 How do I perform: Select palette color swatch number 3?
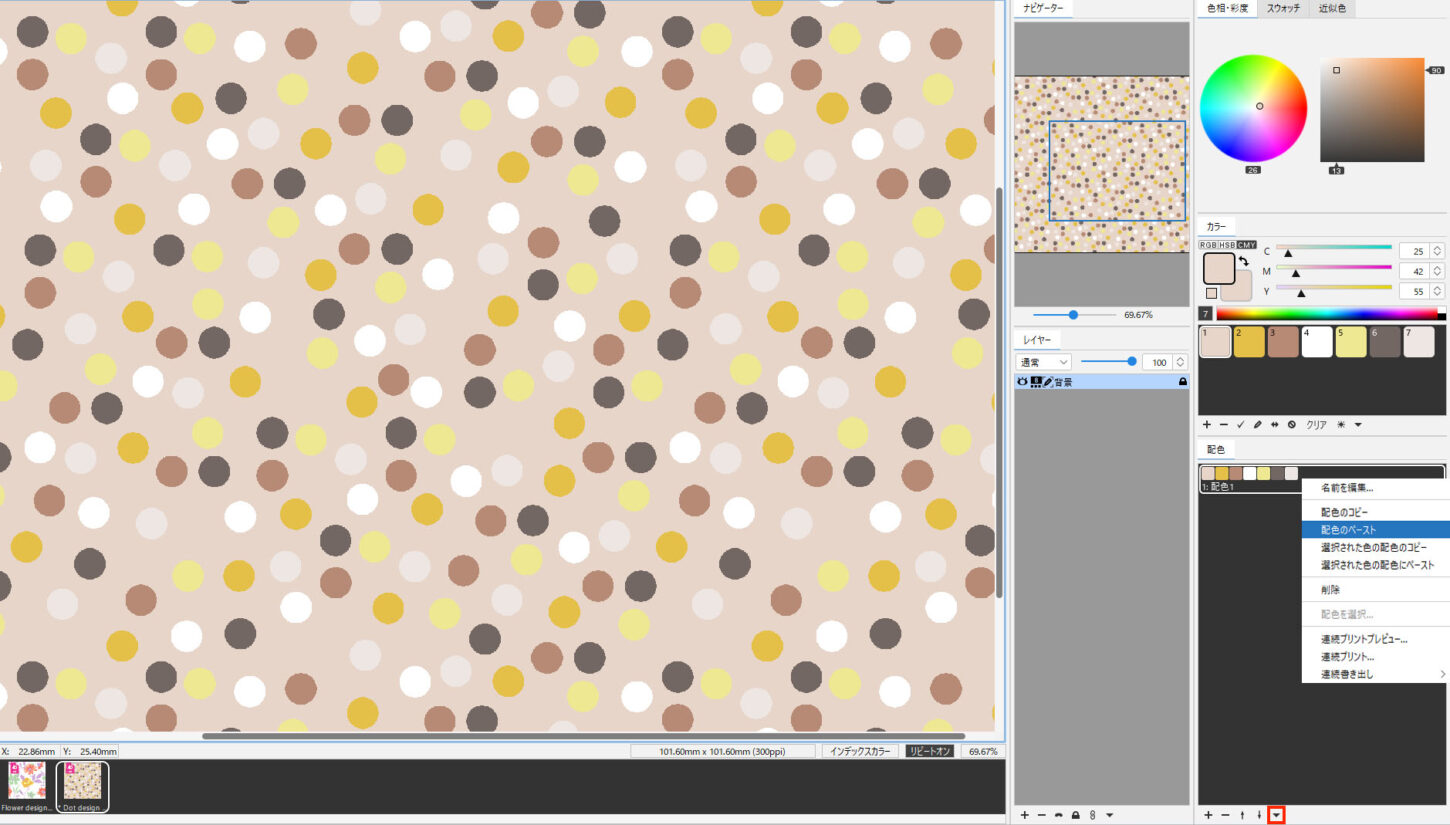(1283, 342)
